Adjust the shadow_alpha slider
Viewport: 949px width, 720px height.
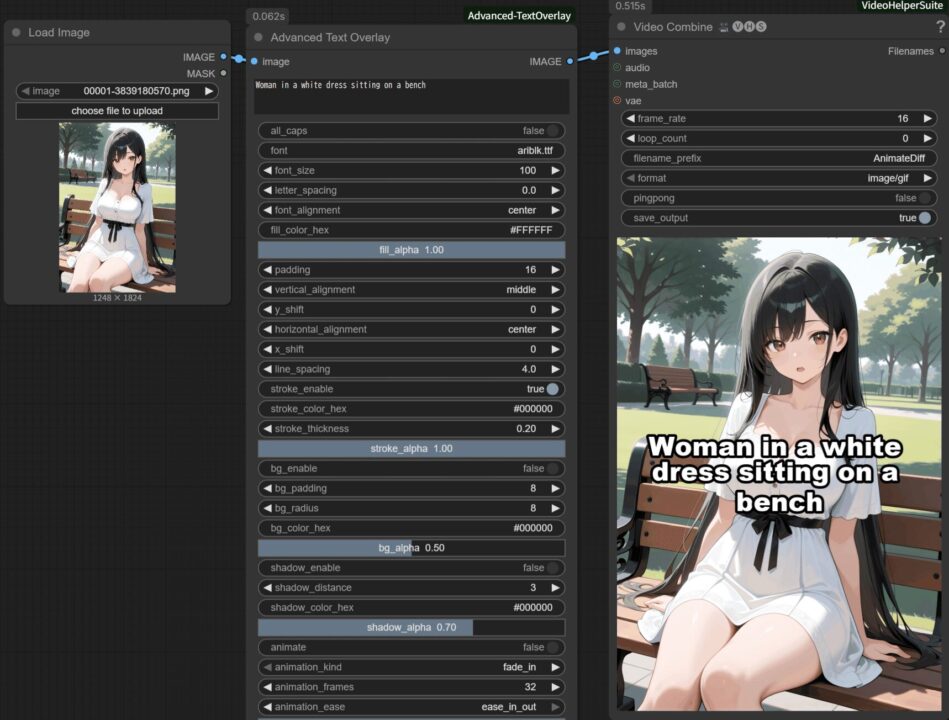click(412, 627)
